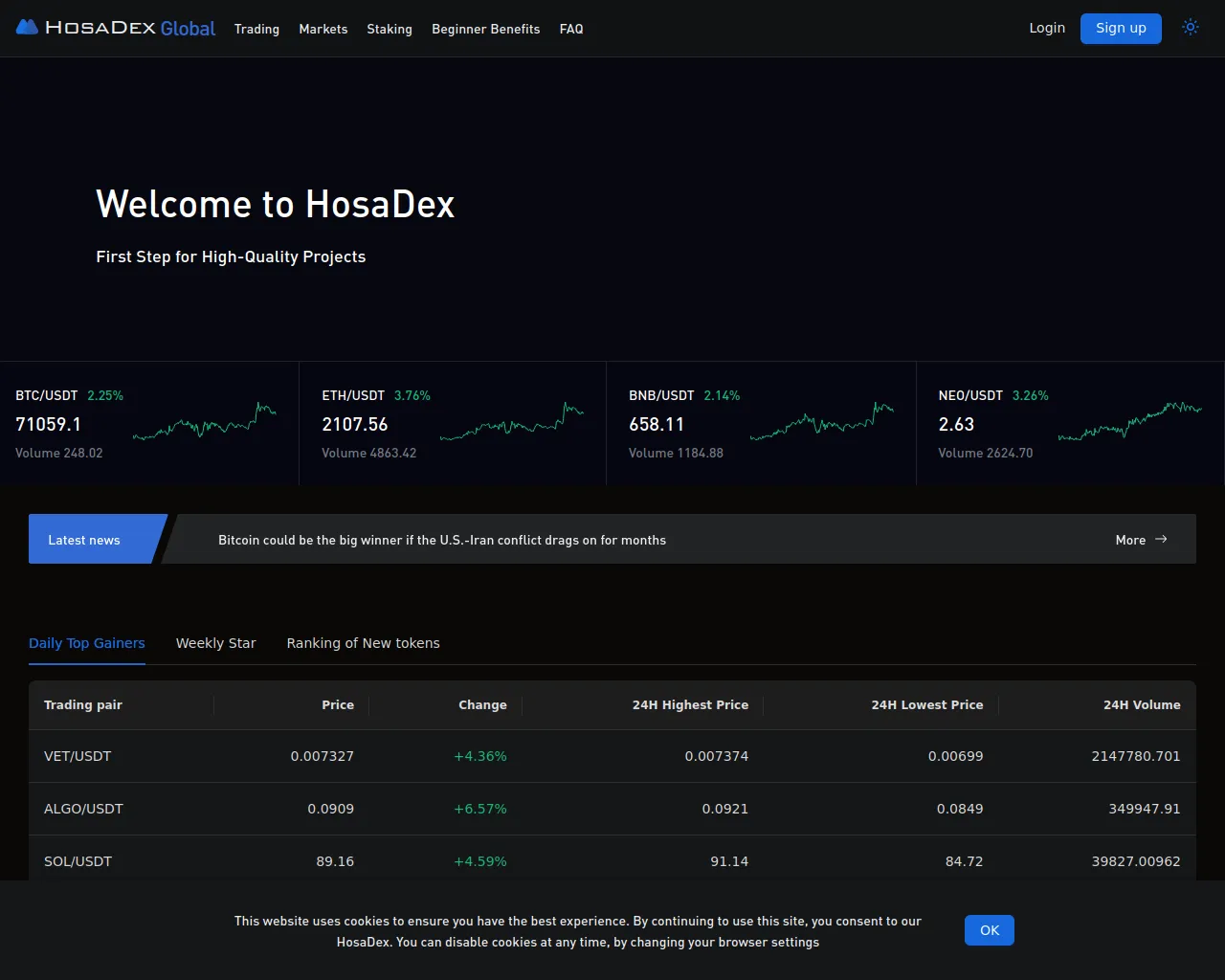This screenshot has height=980, width=1225.
Task: Click the Latest news label
Action: click(84, 540)
